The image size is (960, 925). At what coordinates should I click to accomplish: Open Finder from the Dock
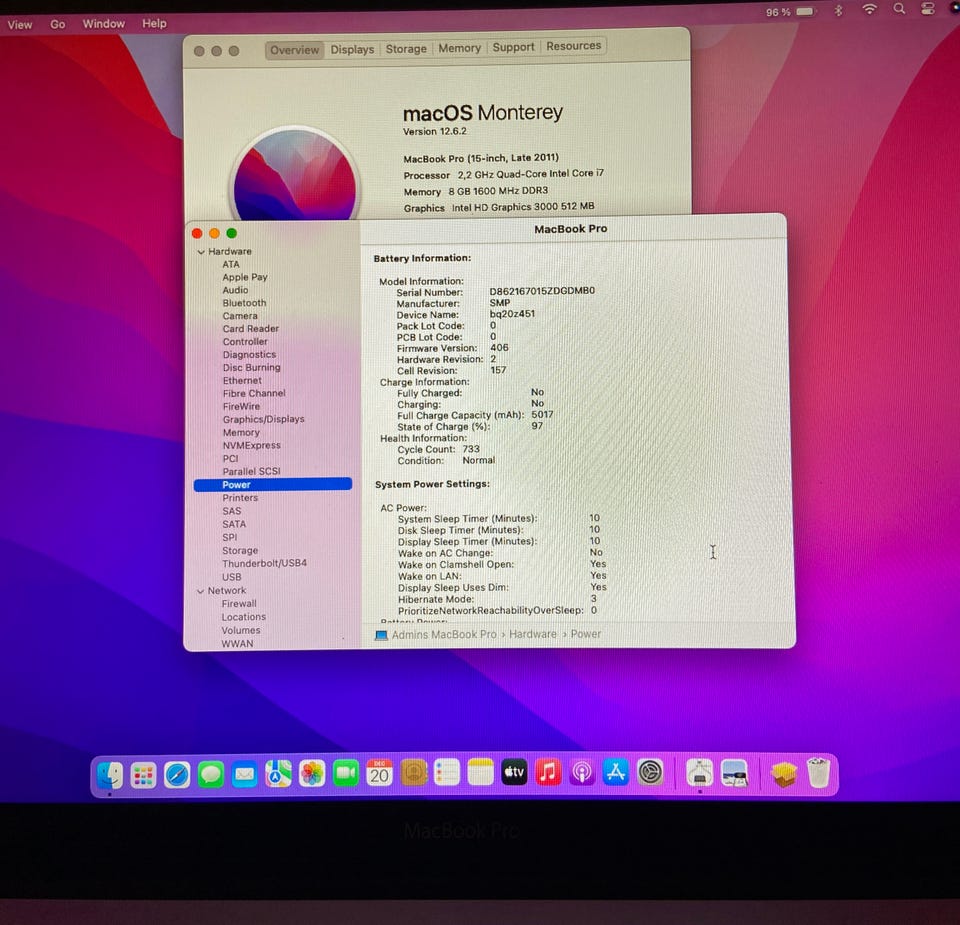coord(110,774)
